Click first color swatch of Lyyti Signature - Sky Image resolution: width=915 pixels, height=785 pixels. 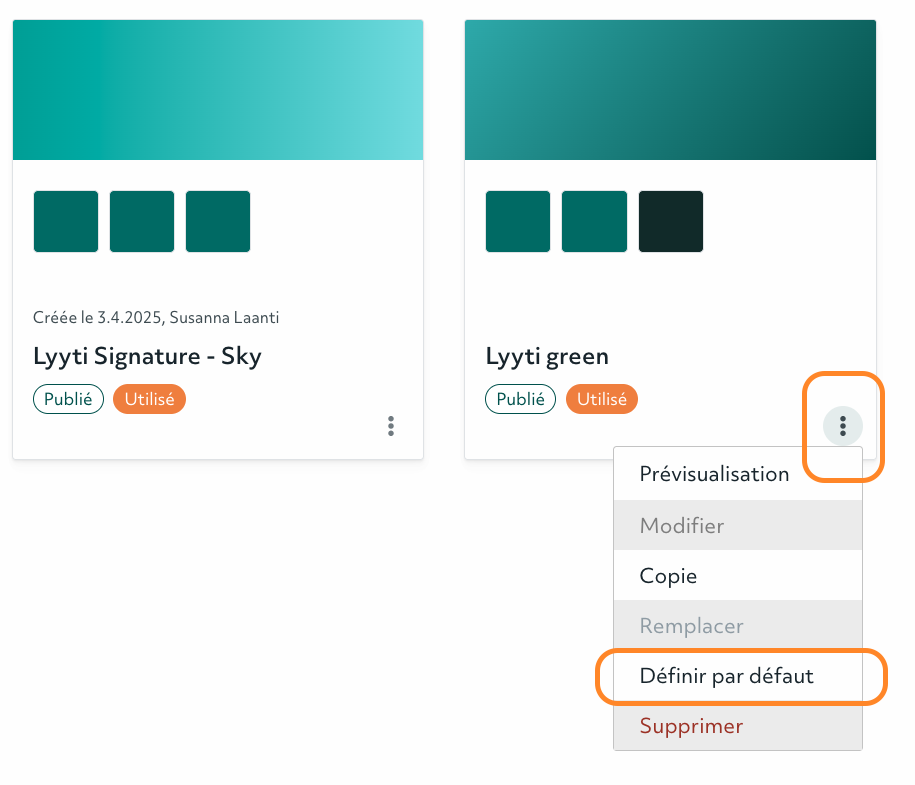point(66,221)
